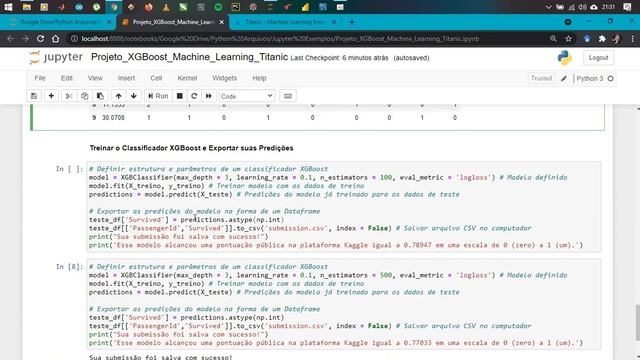Open Spotify from the taskbar
Screen dimensions: 640x360
[x=218, y=7]
